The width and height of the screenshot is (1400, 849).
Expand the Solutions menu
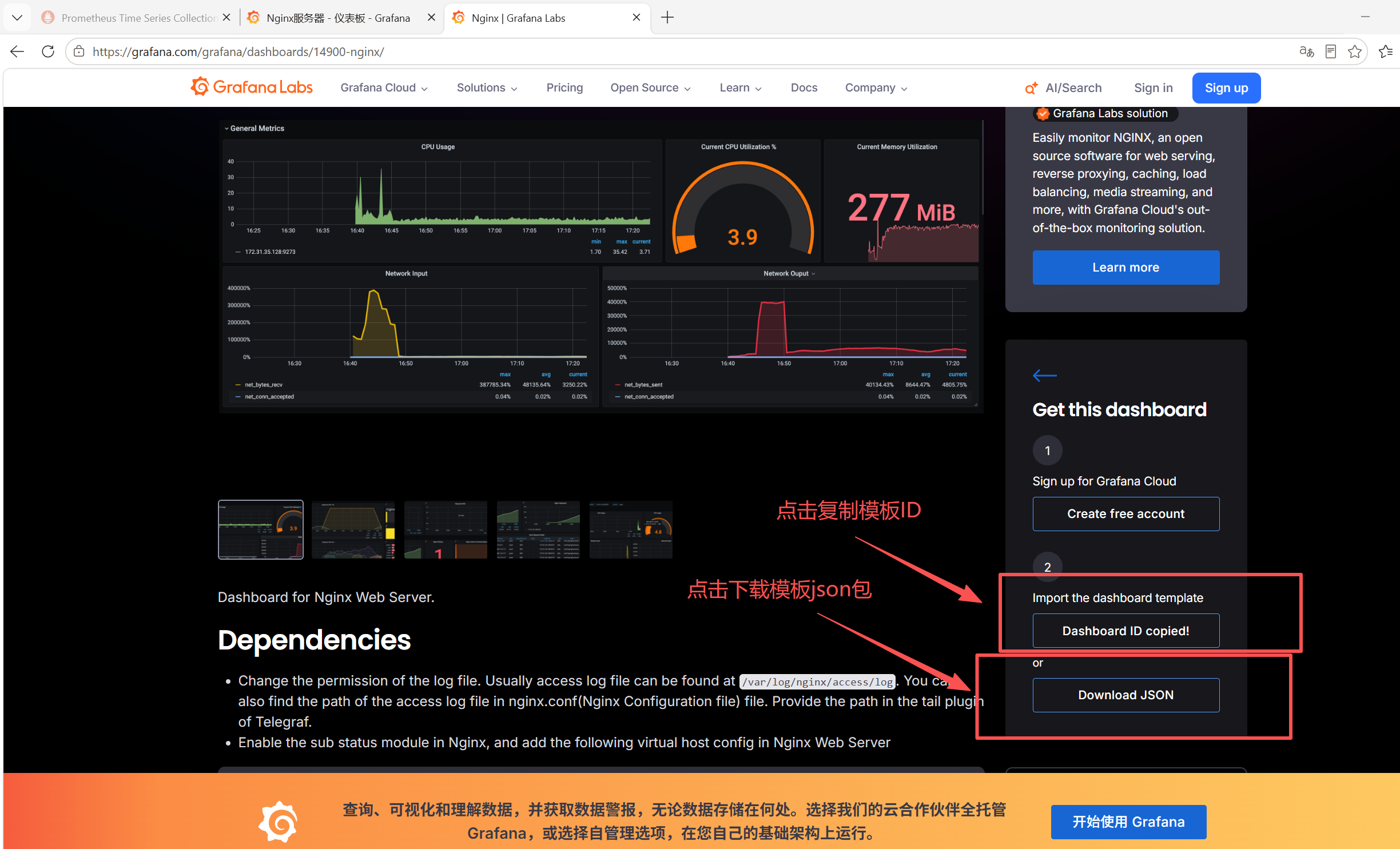(x=487, y=88)
